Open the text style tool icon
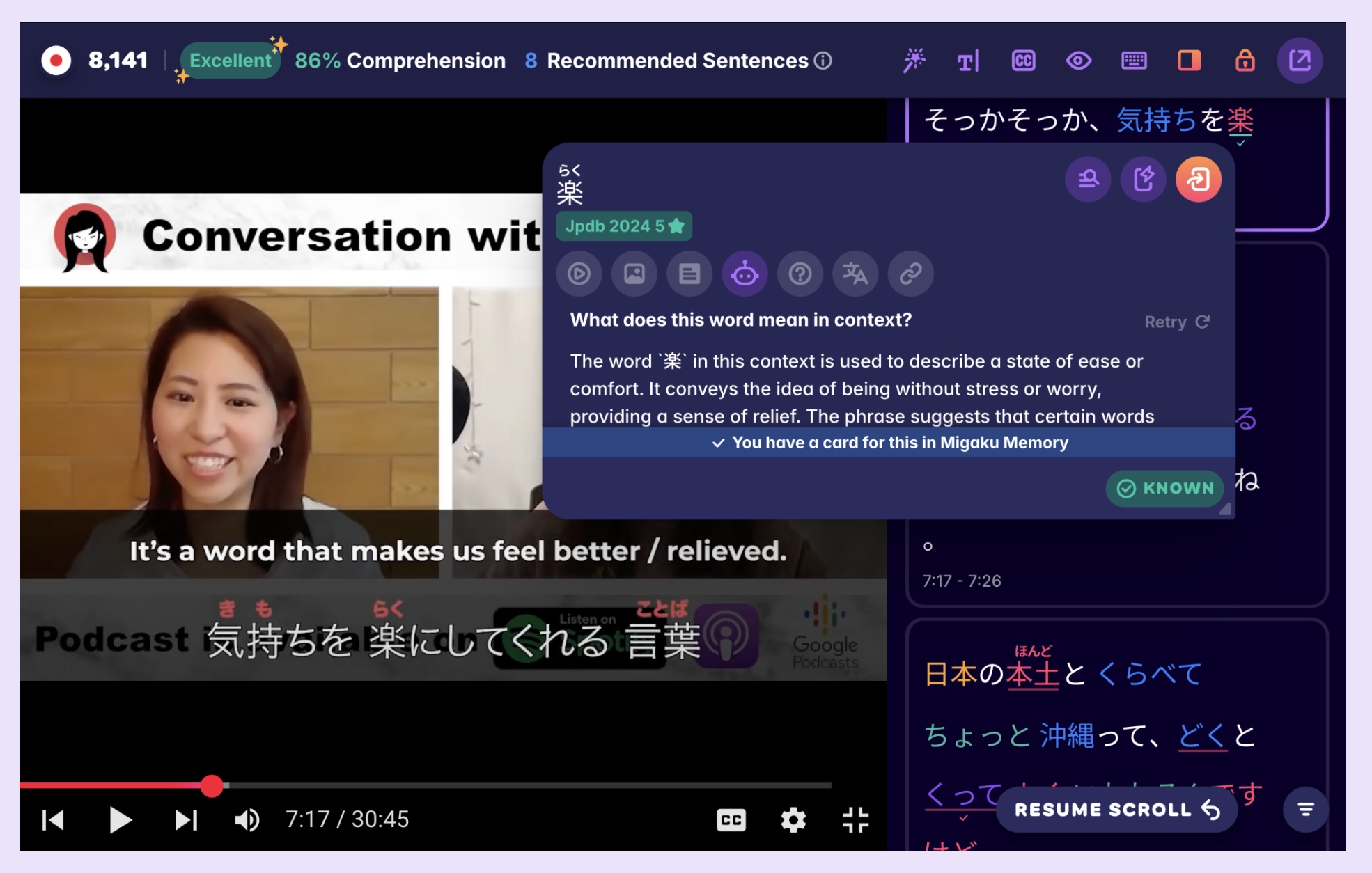1372x873 pixels. click(x=968, y=61)
